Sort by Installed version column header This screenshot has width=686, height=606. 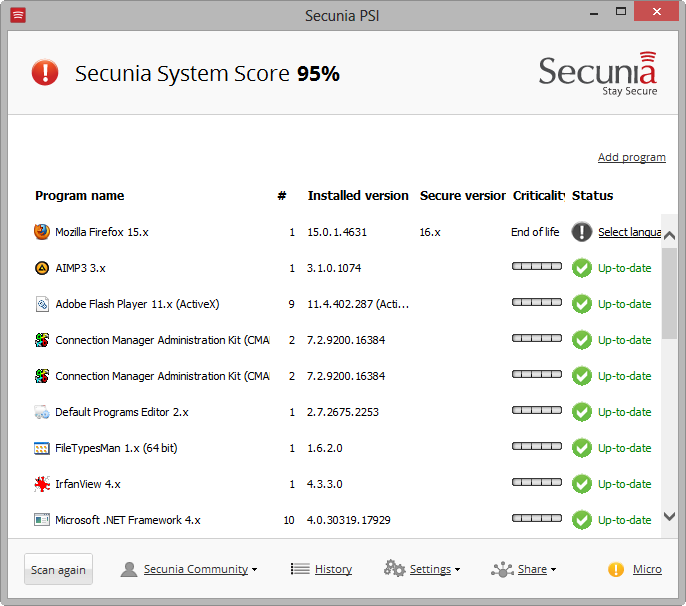tap(358, 196)
